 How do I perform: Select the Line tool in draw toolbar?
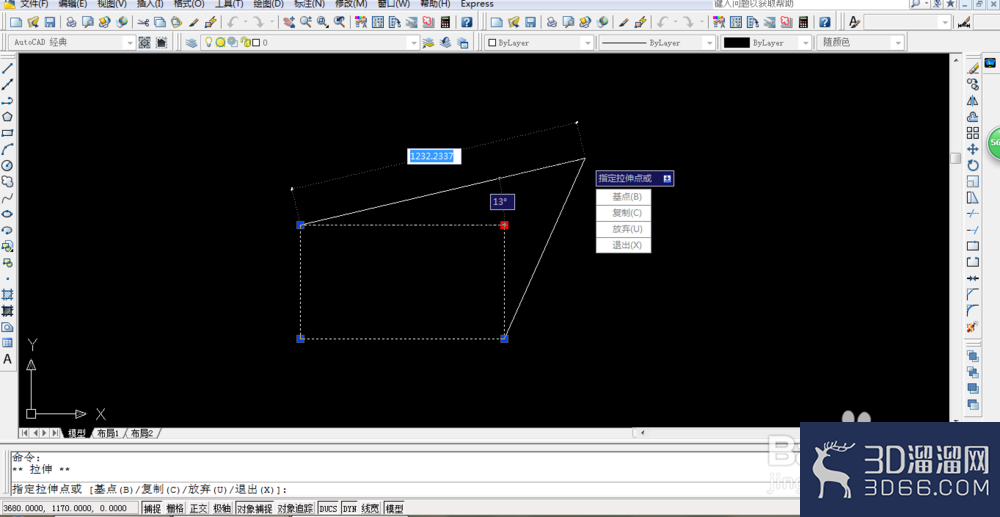coord(8,68)
